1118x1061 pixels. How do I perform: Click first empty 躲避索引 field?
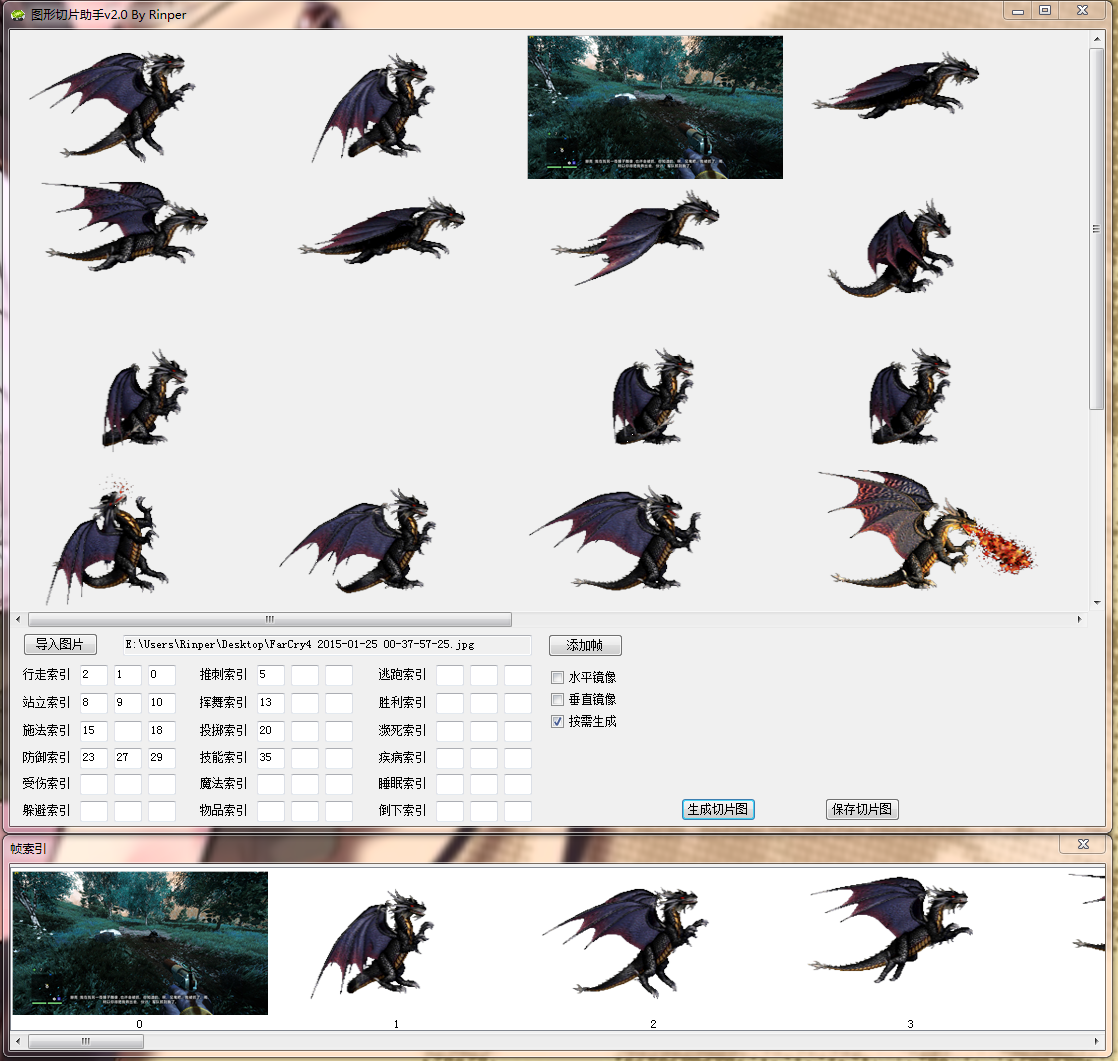93,811
